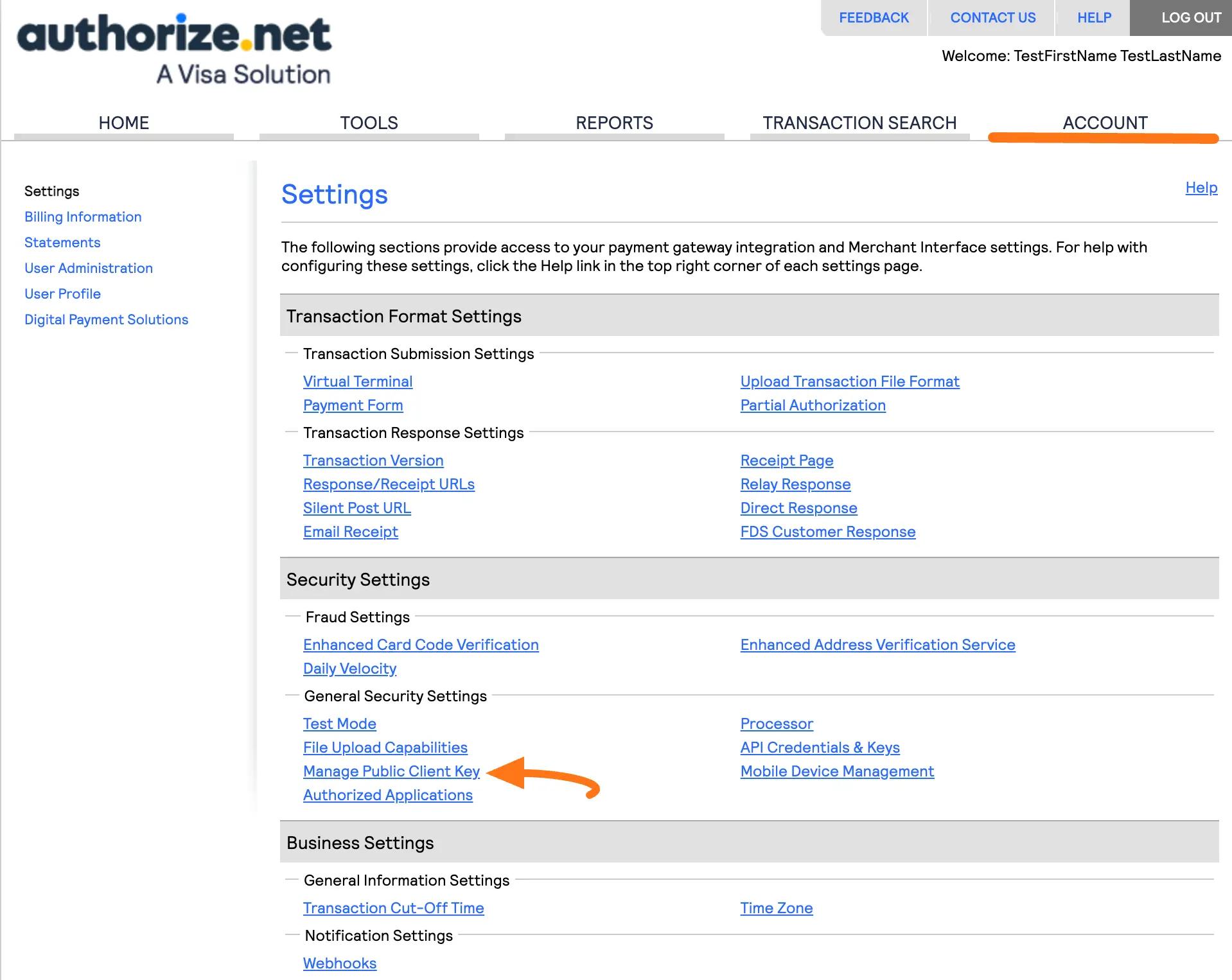1232x980 pixels.
Task: Select User Administration in the sidebar
Action: click(89, 268)
